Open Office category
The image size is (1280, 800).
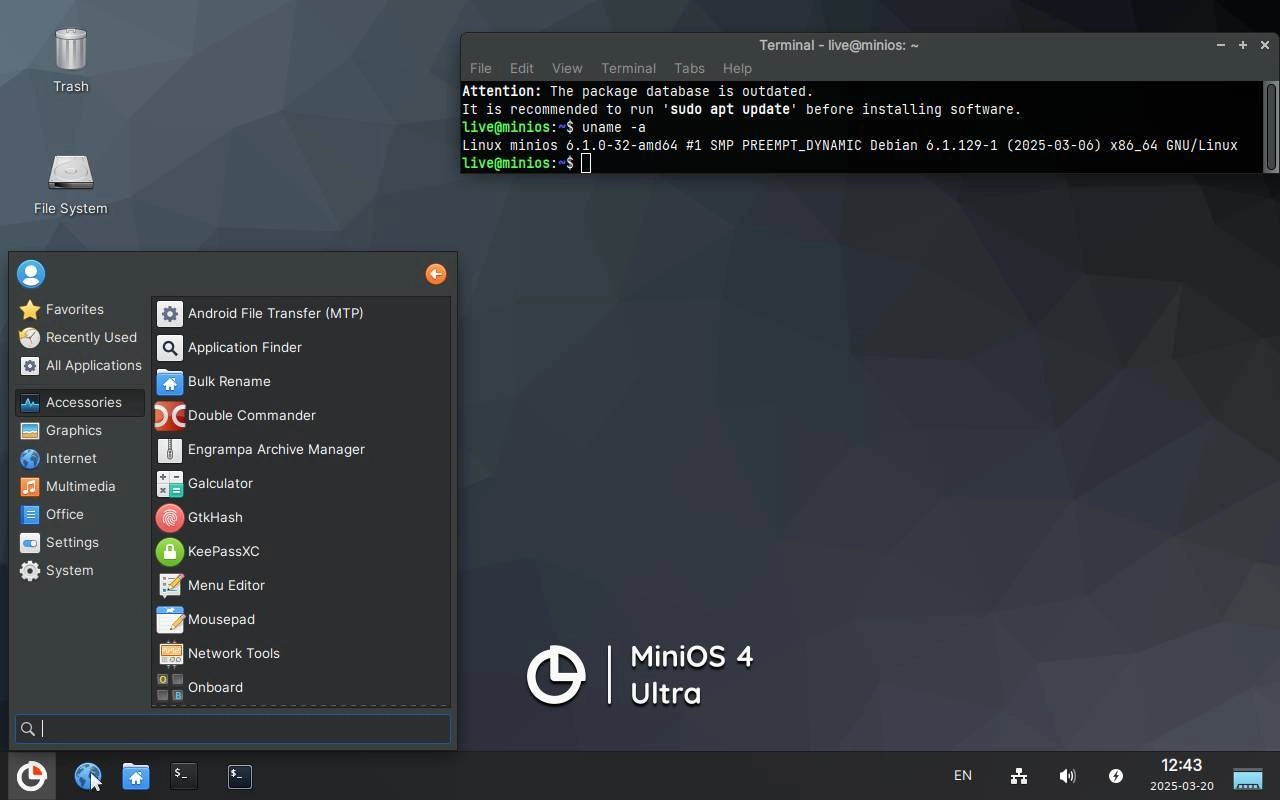coord(80,514)
